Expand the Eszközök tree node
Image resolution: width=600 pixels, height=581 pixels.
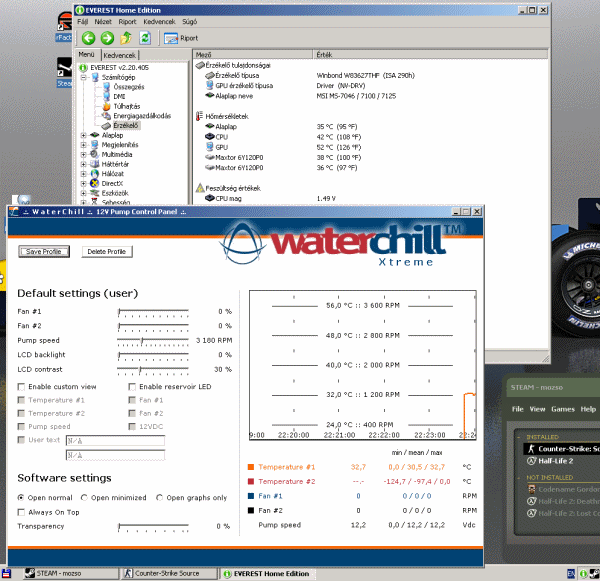pyautogui.click(x=83, y=193)
